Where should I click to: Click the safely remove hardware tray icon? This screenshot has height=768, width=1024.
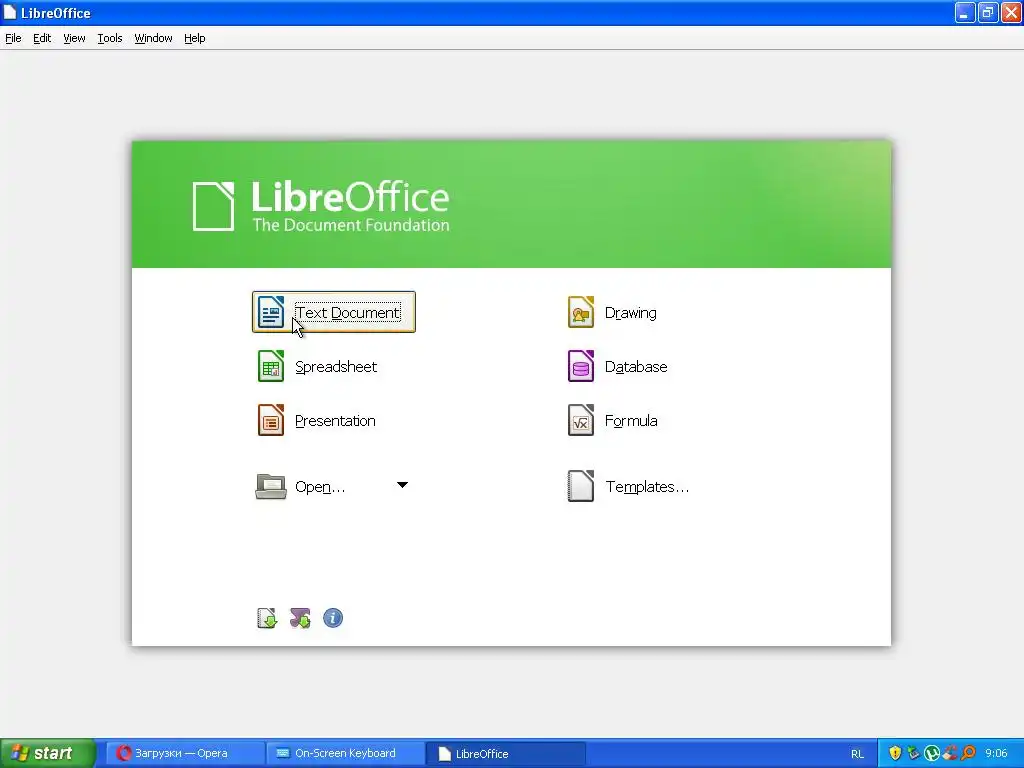[x=914, y=753]
